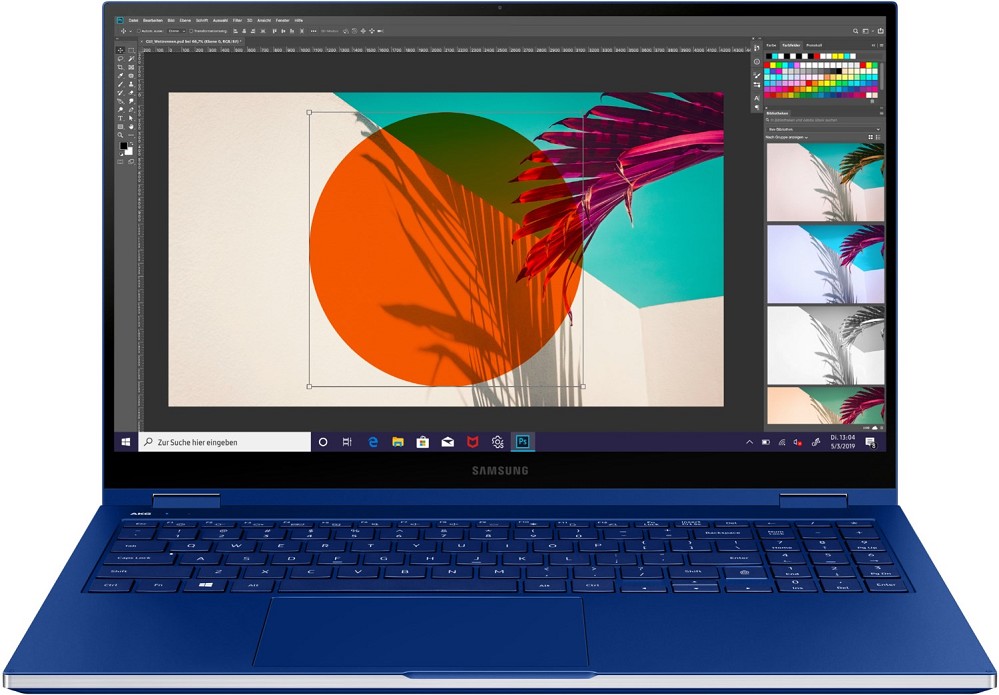The height and width of the screenshot is (695, 999).
Task: Click the grayscale library image thumbnail
Action: pyautogui.click(x=825, y=344)
